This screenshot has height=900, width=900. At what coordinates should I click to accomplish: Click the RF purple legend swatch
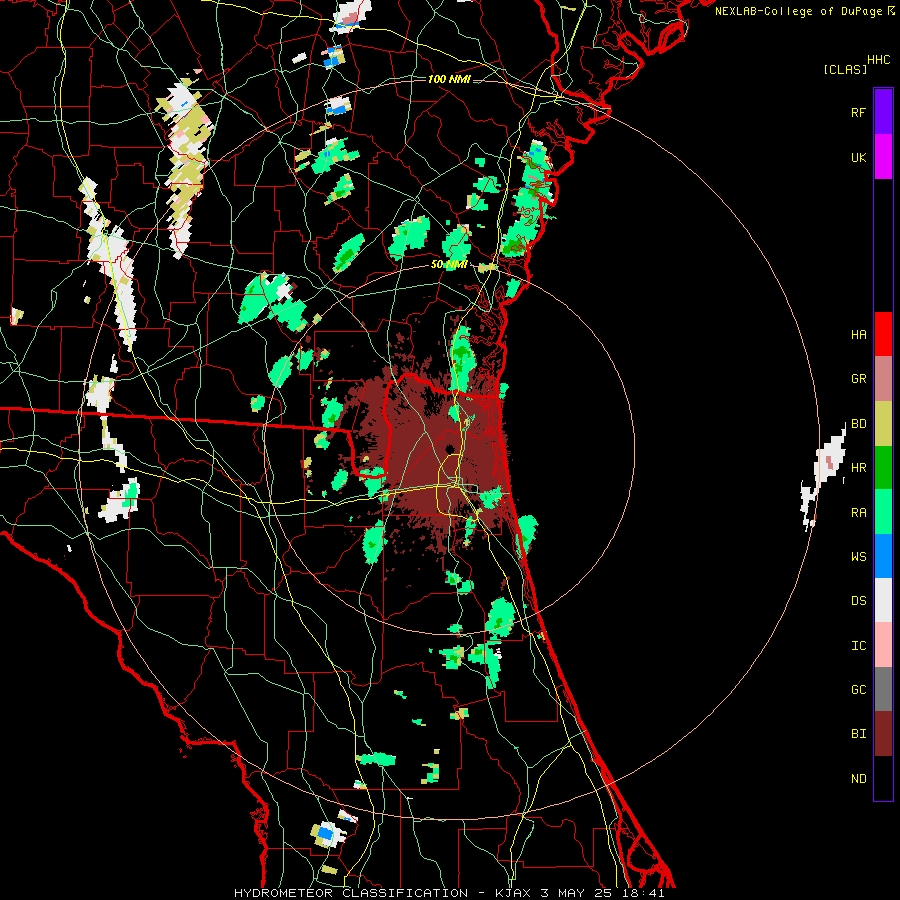(x=883, y=112)
